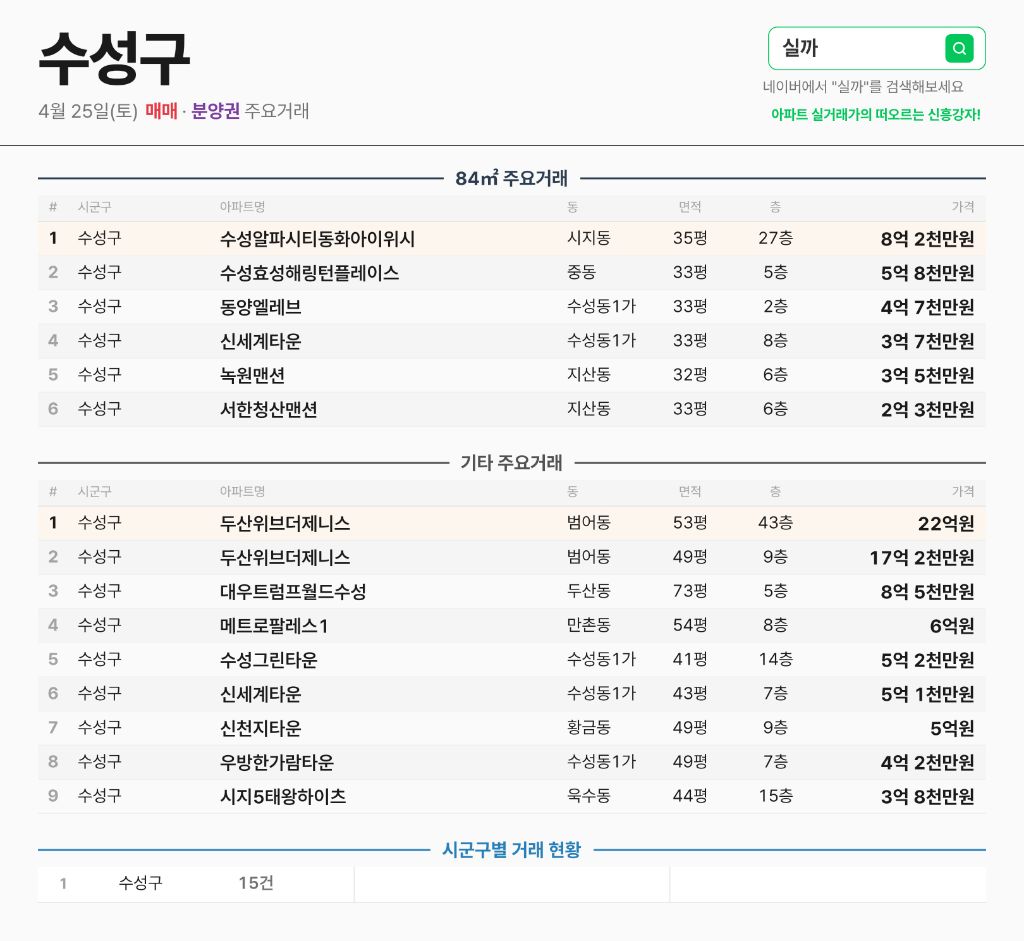Click the red 매매 label
The image size is (1024, 941).
(x=161, y=111)
